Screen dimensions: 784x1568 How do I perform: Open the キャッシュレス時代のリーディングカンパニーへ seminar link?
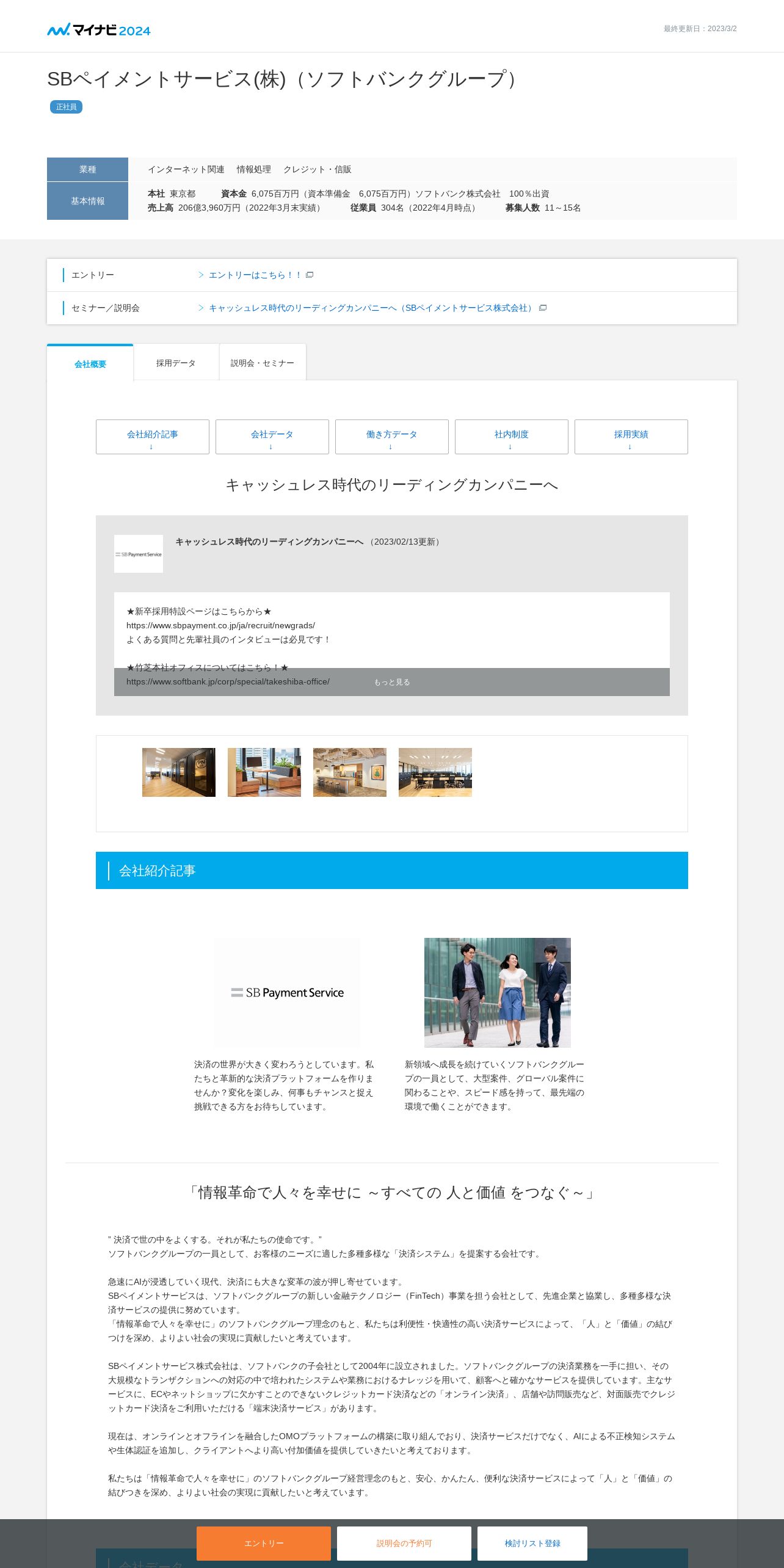371,308
